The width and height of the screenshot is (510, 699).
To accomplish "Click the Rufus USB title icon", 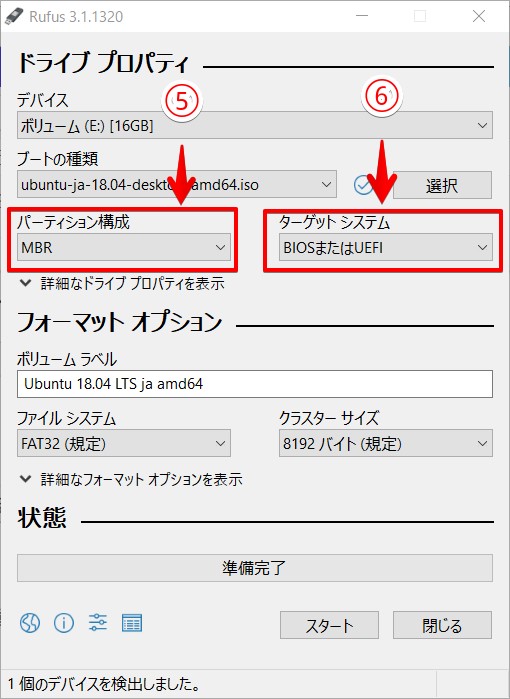I will [13, 16].
